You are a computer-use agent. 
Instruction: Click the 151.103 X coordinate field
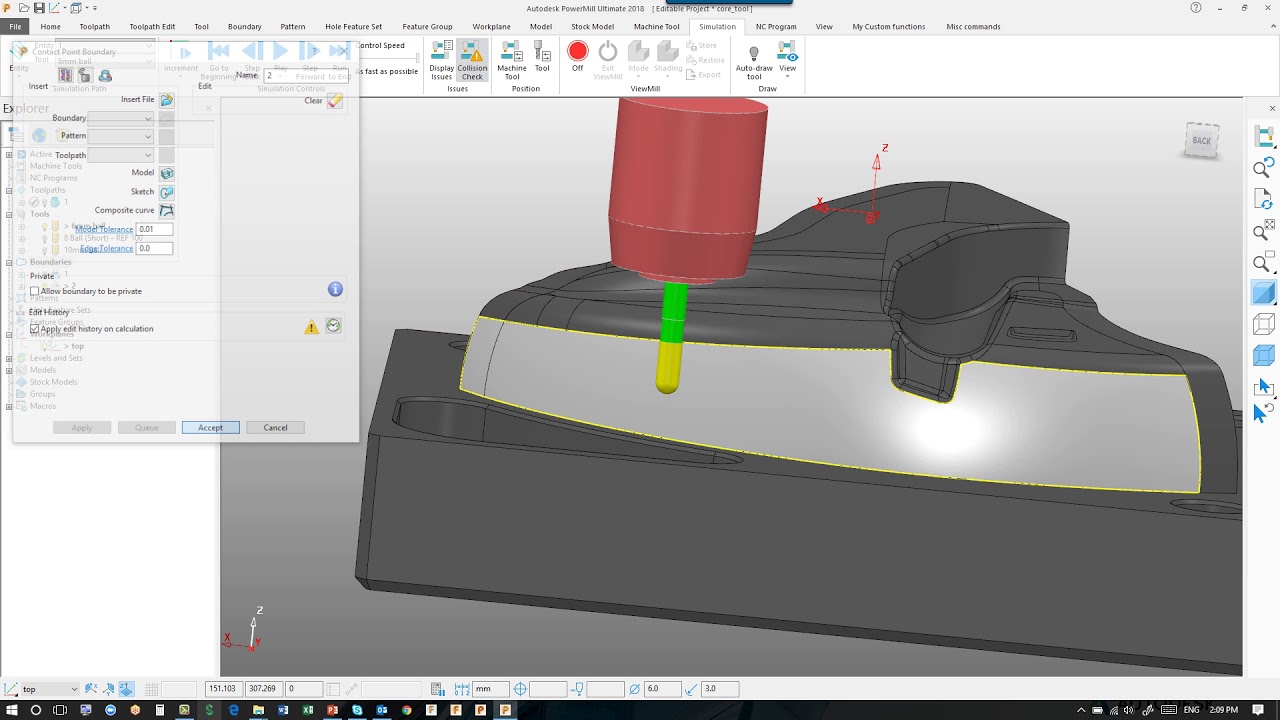click(224, 689)
